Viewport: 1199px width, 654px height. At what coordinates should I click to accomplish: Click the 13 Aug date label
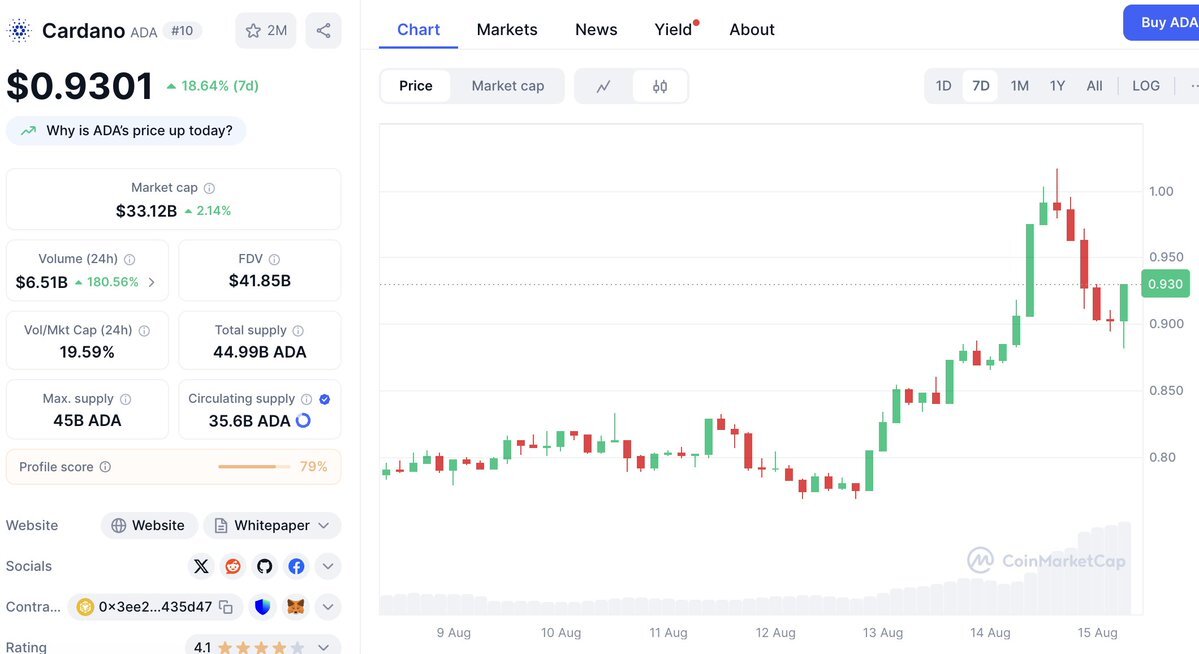point(882,633)
